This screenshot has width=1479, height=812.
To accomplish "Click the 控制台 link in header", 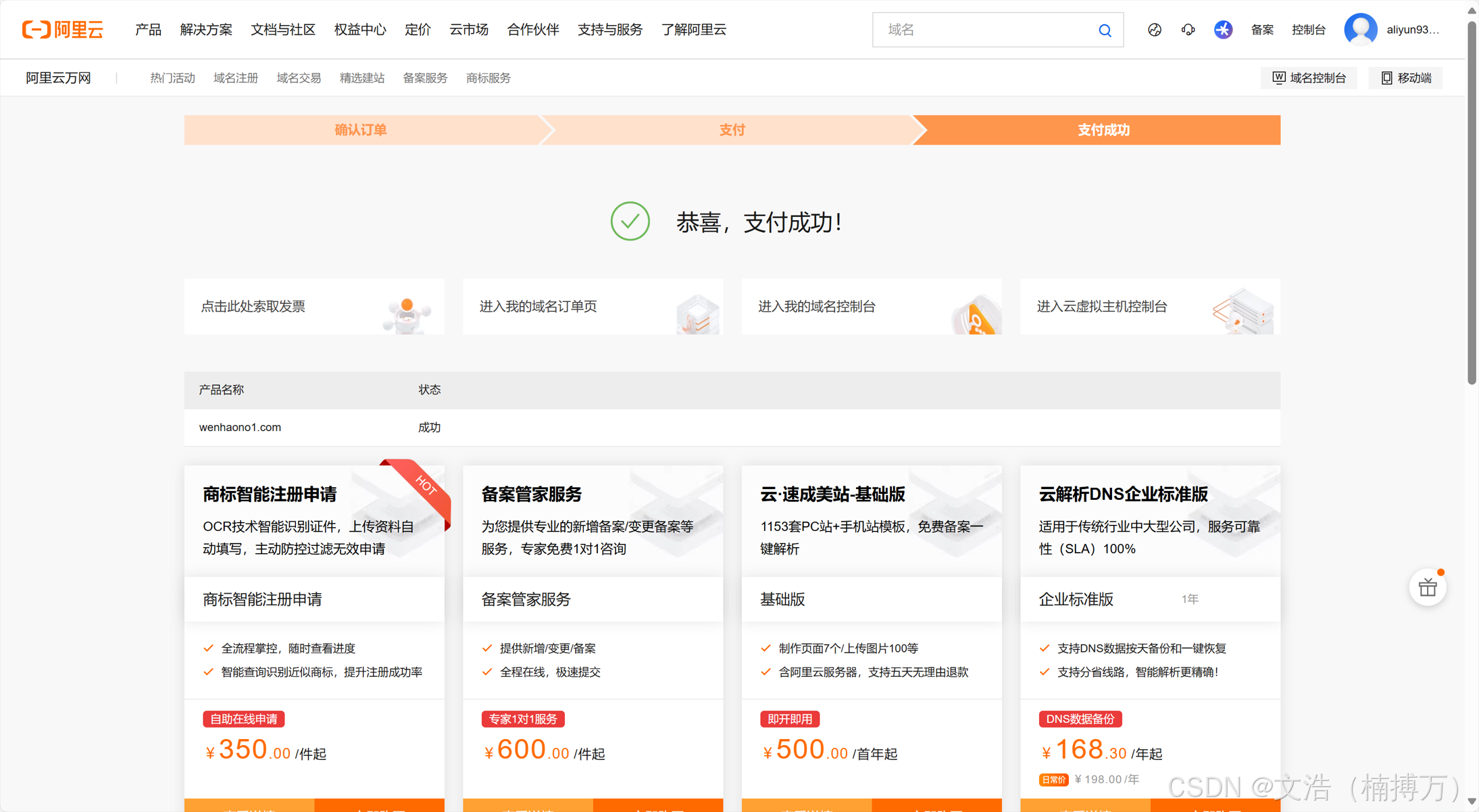I will point(1308,30).
